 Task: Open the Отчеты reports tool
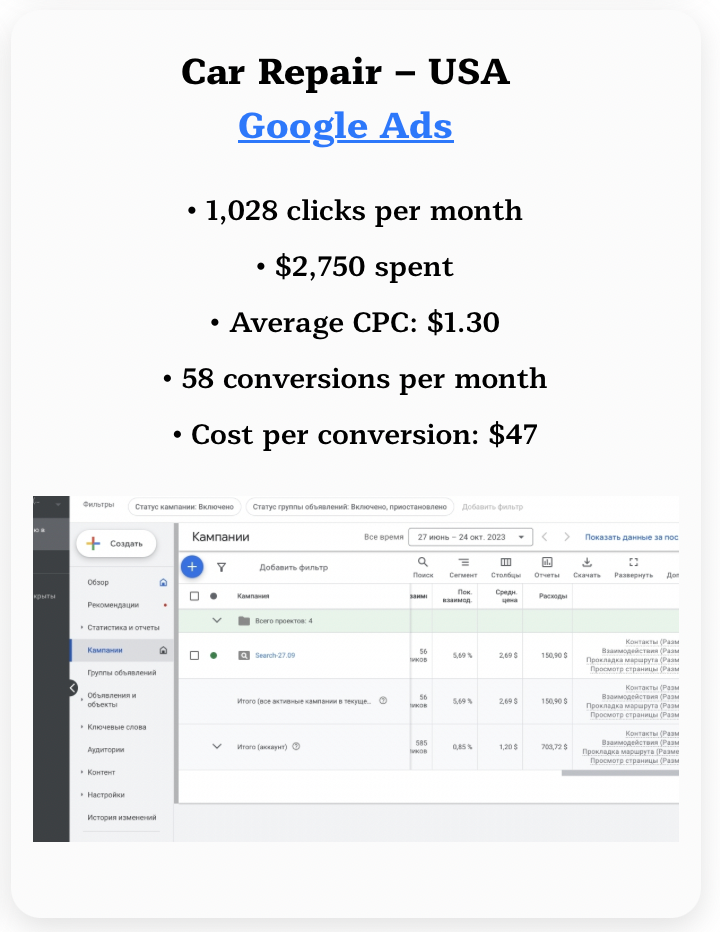[x=547, y=567]
